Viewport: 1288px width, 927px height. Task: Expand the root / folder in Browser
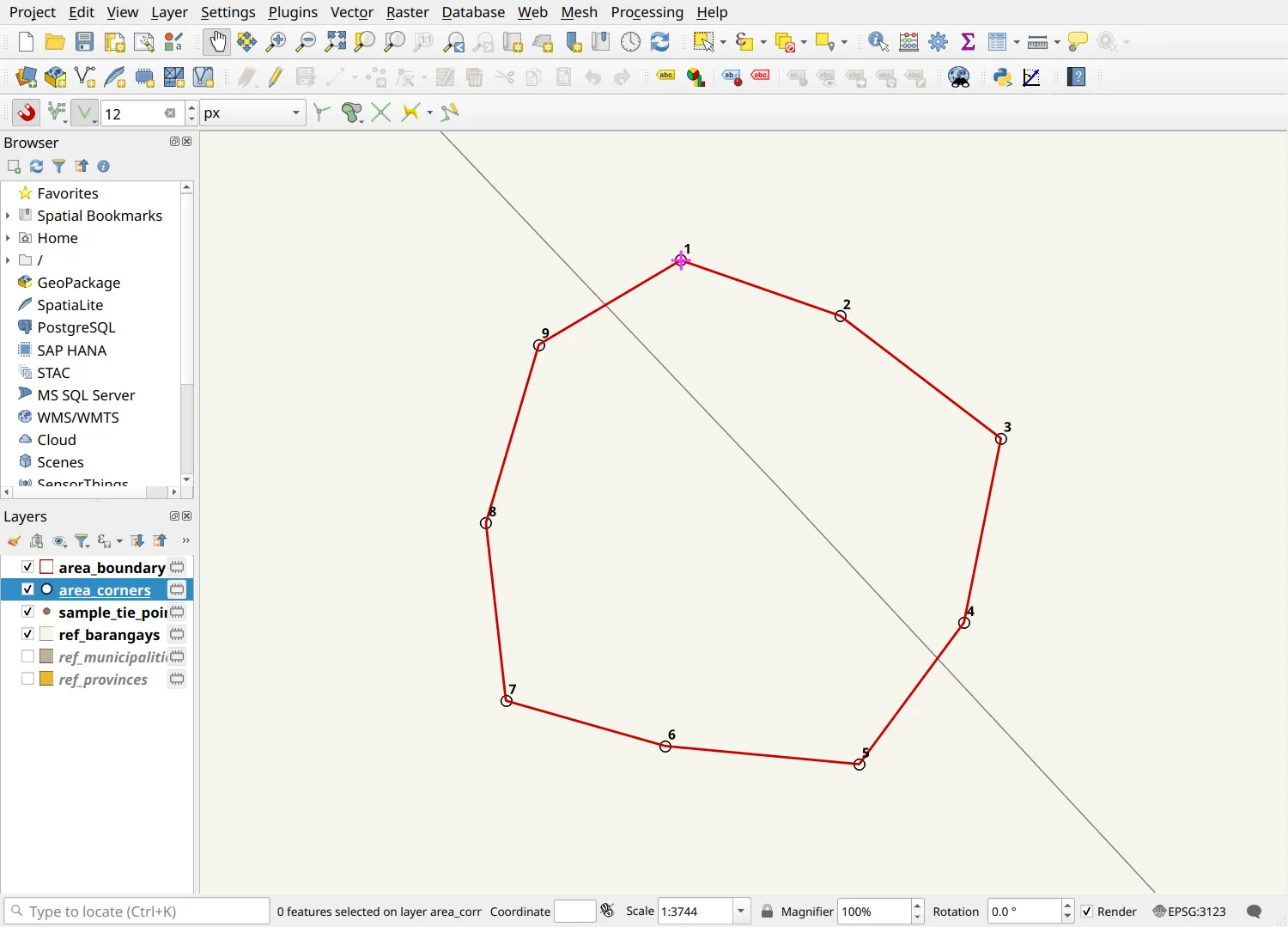point(8,260)
